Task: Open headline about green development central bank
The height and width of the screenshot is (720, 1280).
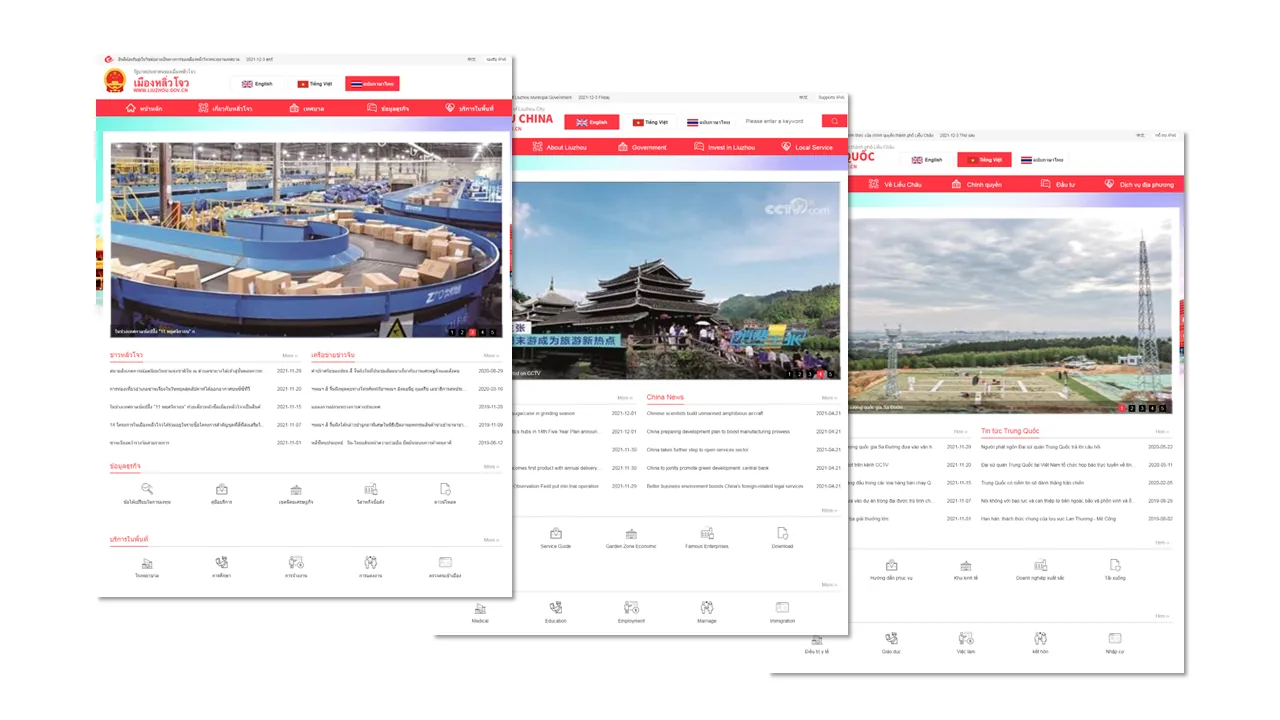Action: 708,467
